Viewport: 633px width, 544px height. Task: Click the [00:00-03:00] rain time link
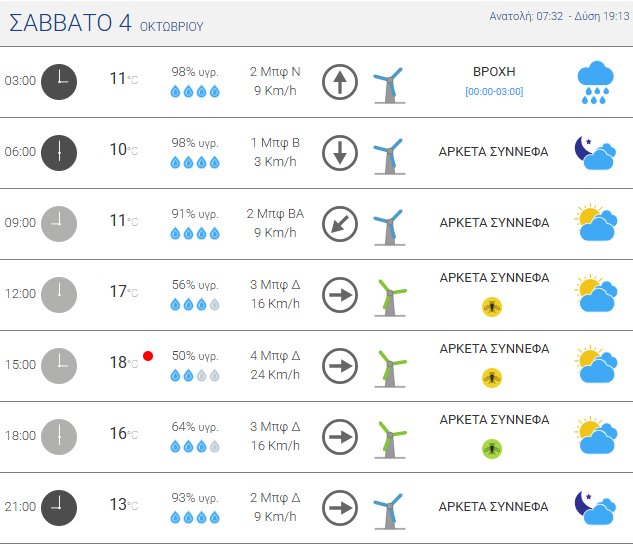coord(494,92)
